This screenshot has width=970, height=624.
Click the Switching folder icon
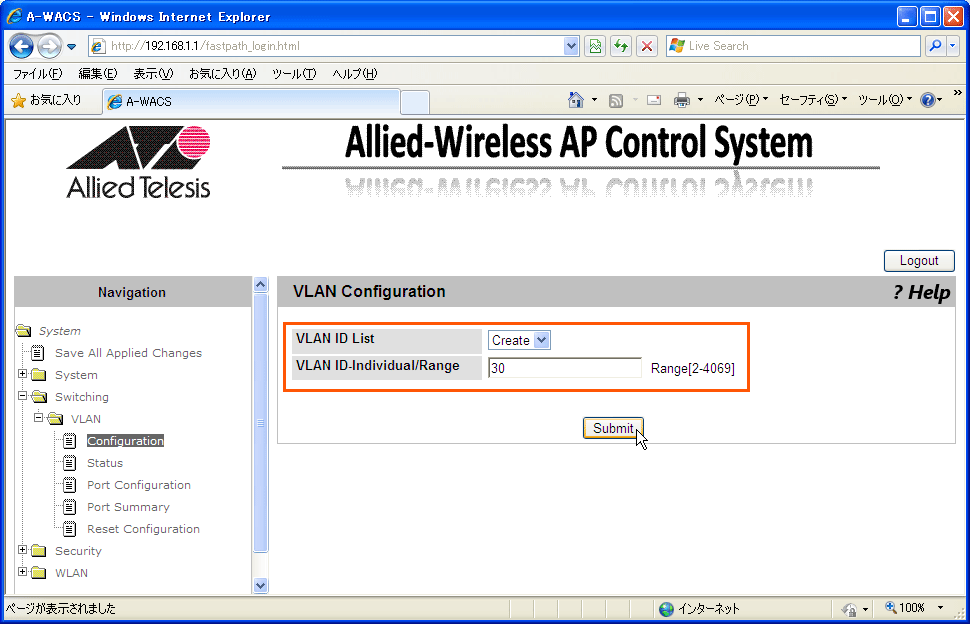click(39, 396)
